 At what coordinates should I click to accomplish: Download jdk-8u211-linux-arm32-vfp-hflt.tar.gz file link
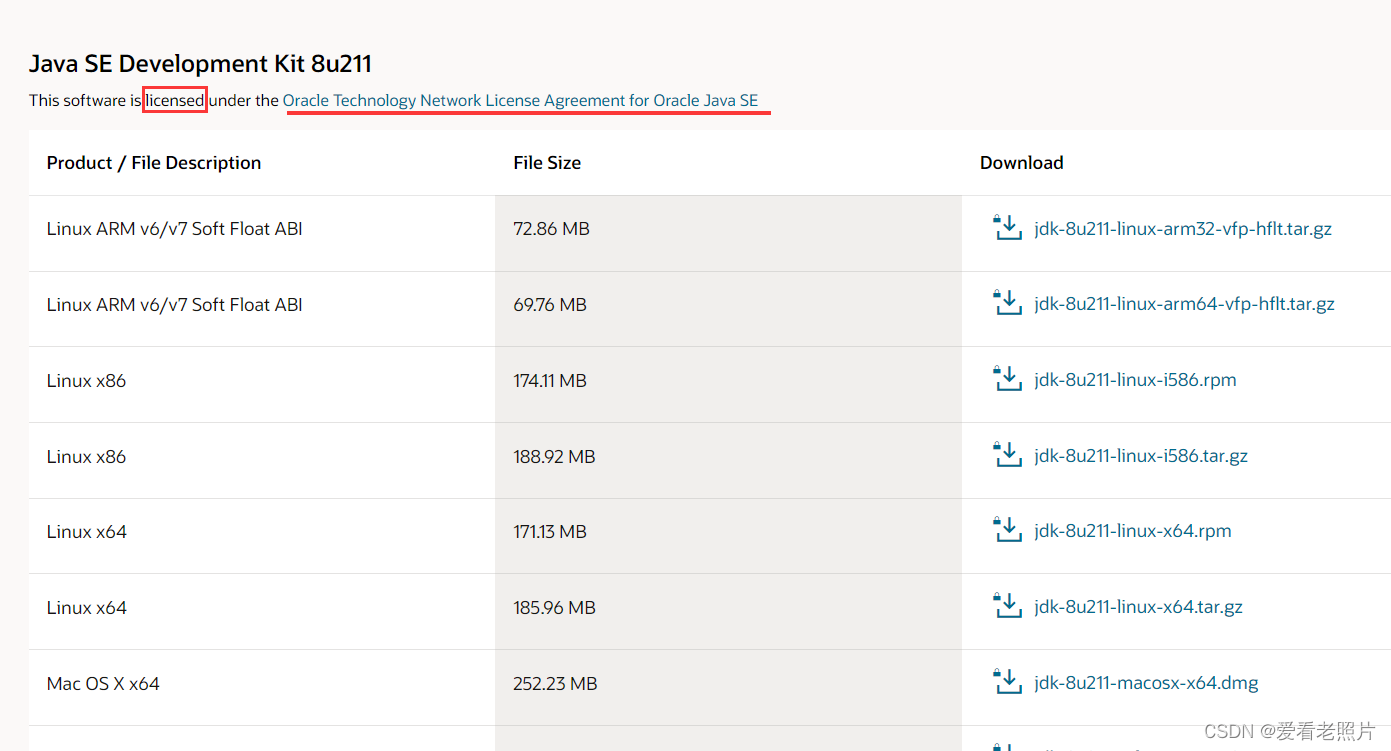pos(1183,229)
